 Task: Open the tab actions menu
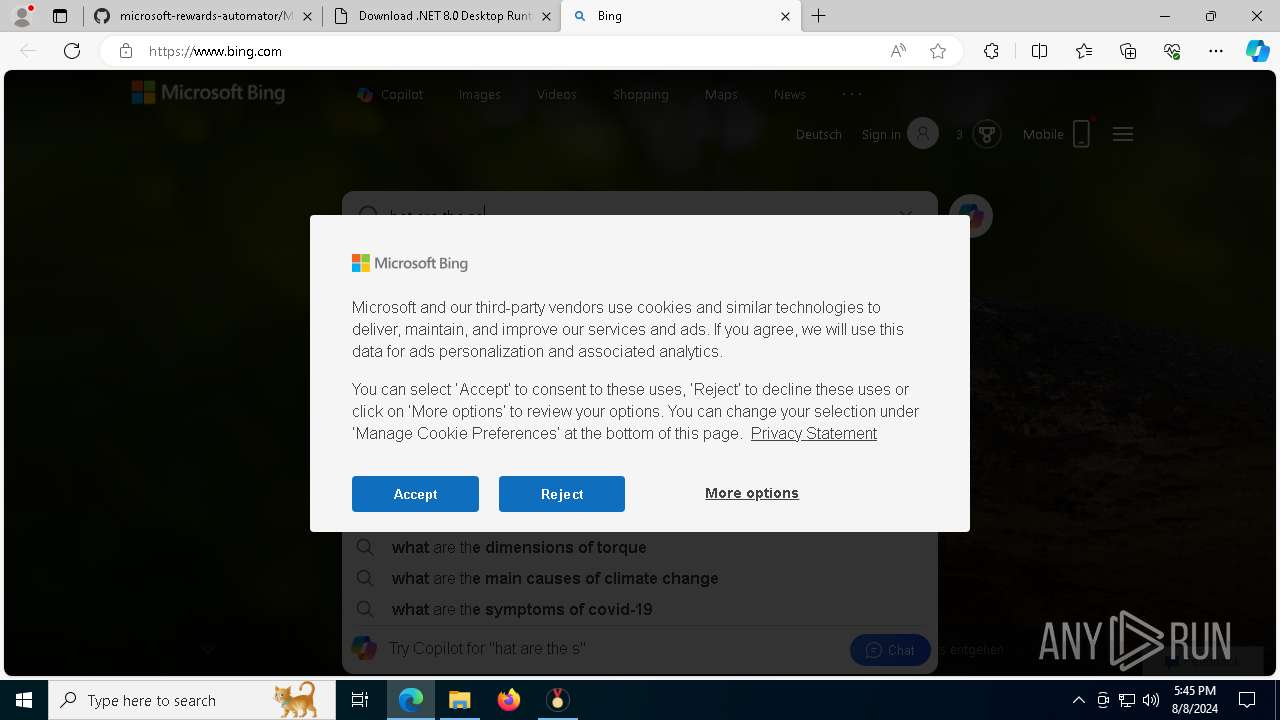(x=60, y=16)
